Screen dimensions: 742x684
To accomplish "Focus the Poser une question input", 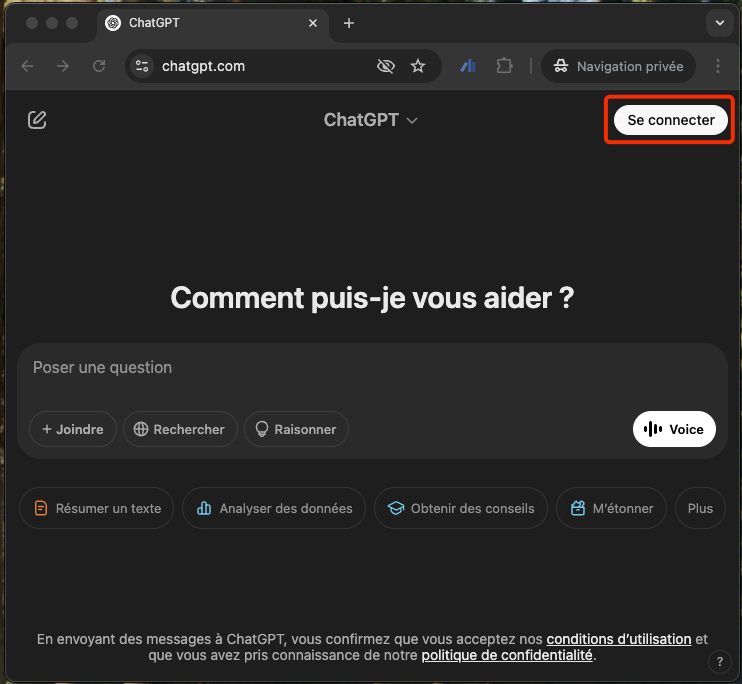I will point(371,368).
